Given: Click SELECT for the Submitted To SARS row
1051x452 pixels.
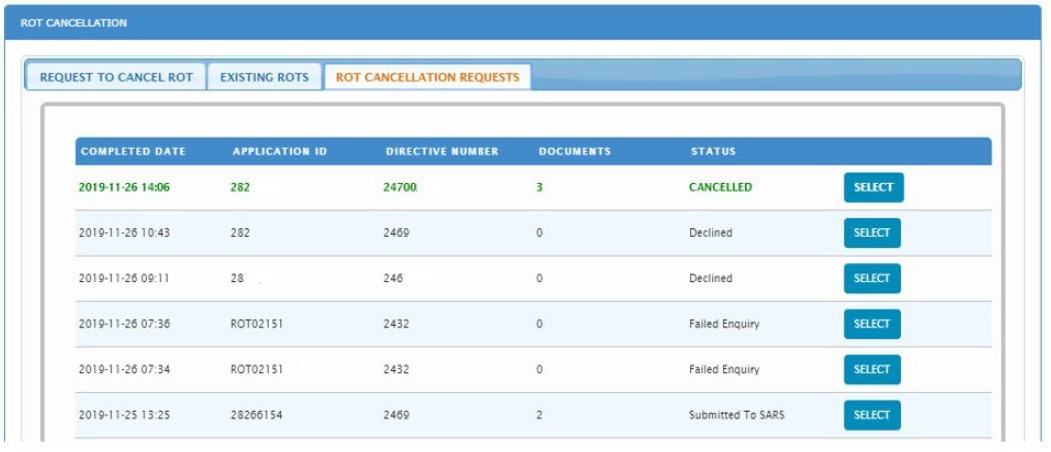Looking at the screenshot, I should [872, 415].
